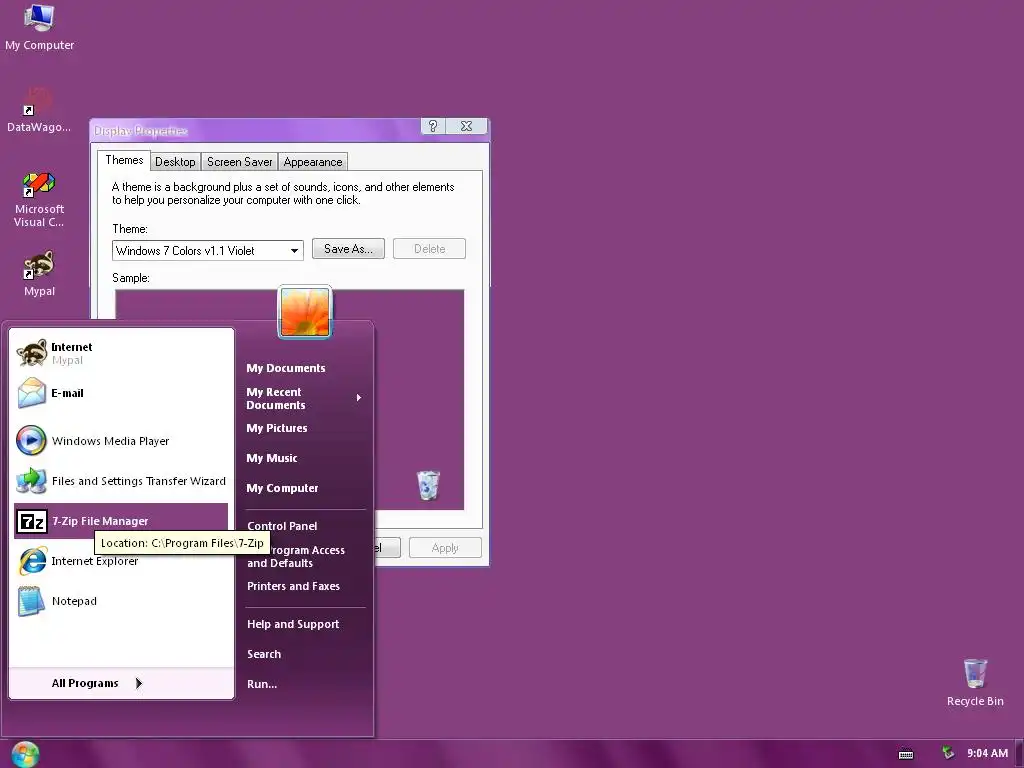The width and height of the screenshot is (1024, 768).
Task: Expand My Recent Documents submenu
Action: click(304, 398)
